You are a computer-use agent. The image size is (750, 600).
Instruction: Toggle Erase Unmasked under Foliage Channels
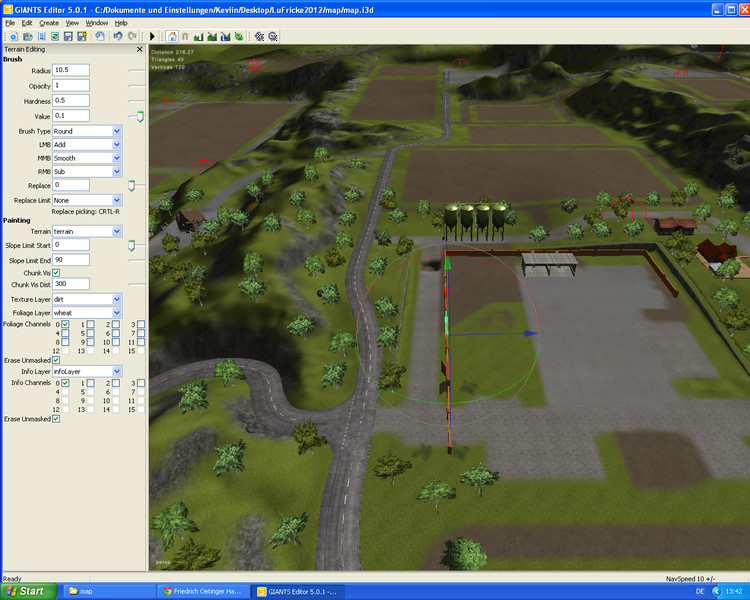56,360
